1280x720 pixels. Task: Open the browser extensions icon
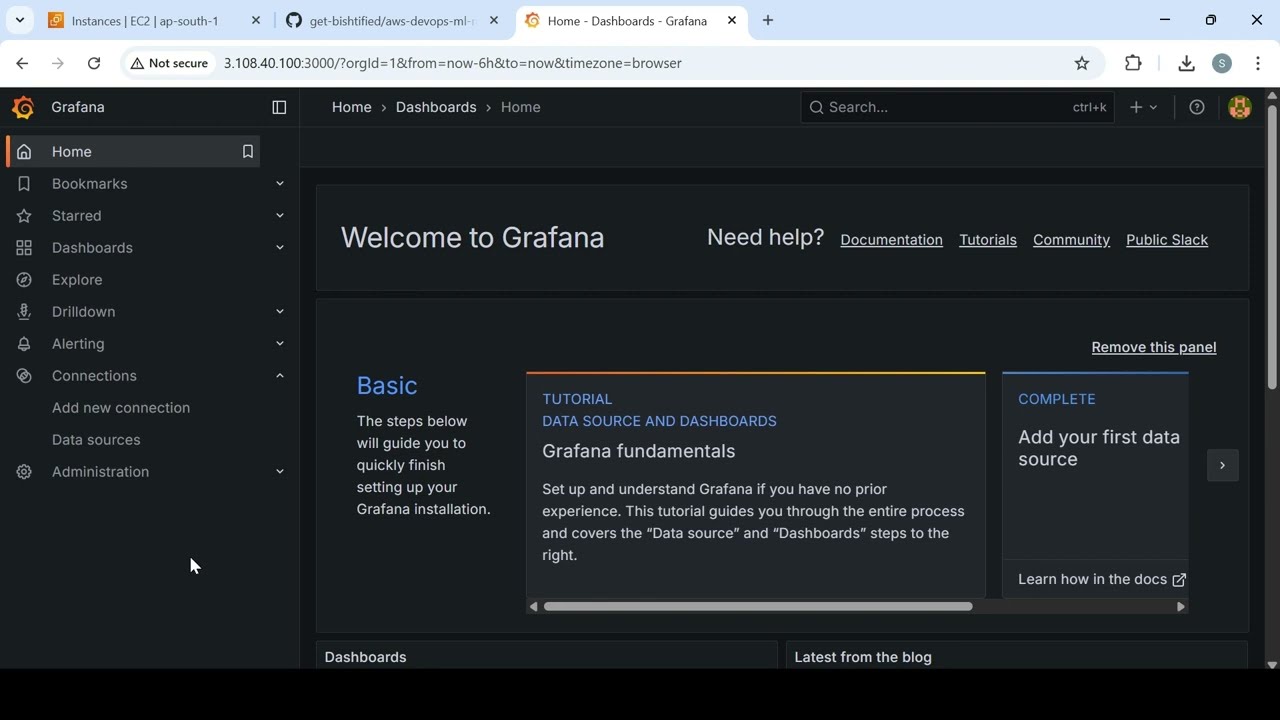point(1133,63)
